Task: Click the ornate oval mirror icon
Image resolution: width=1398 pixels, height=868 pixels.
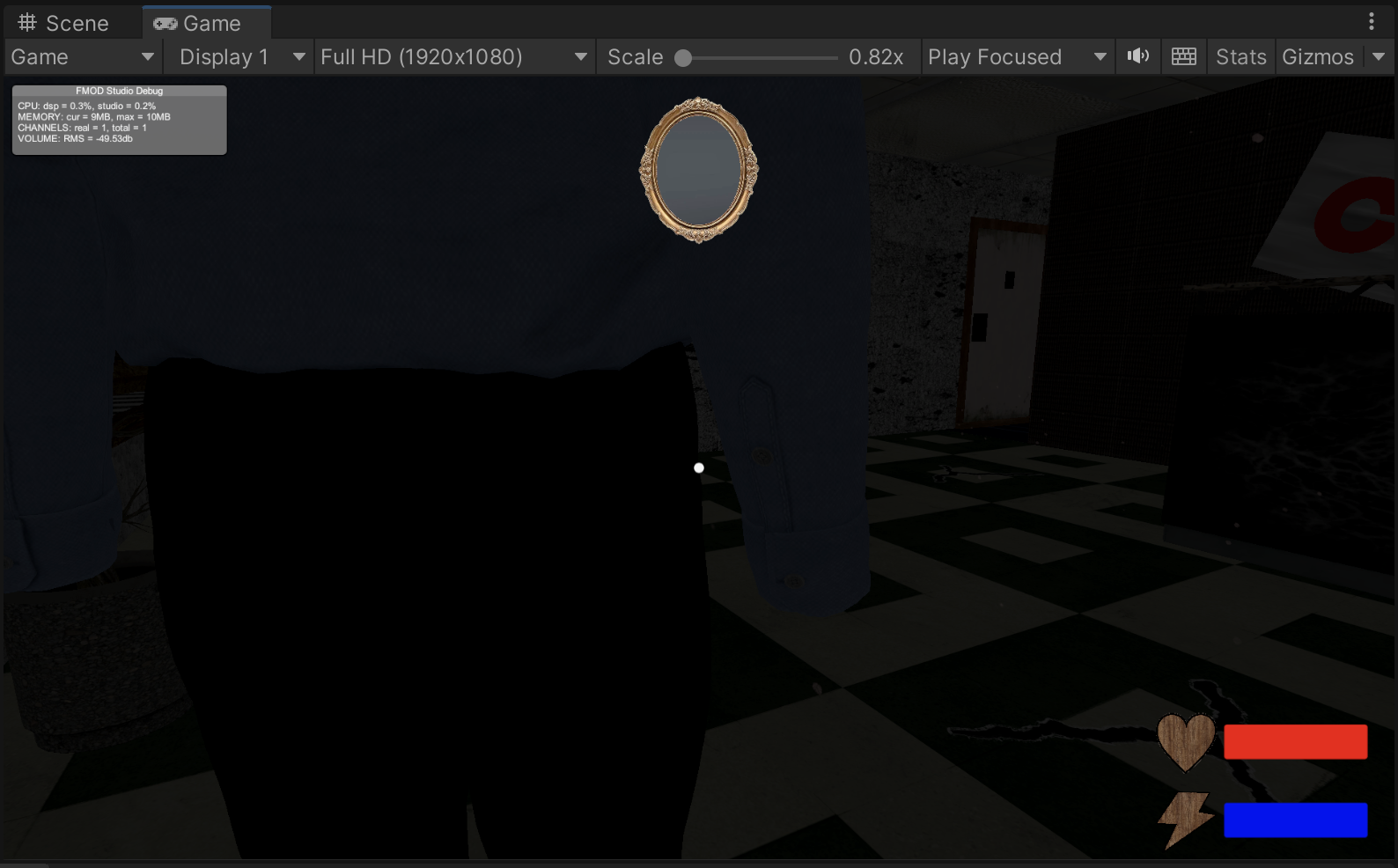Action: [x=699, y=170]
